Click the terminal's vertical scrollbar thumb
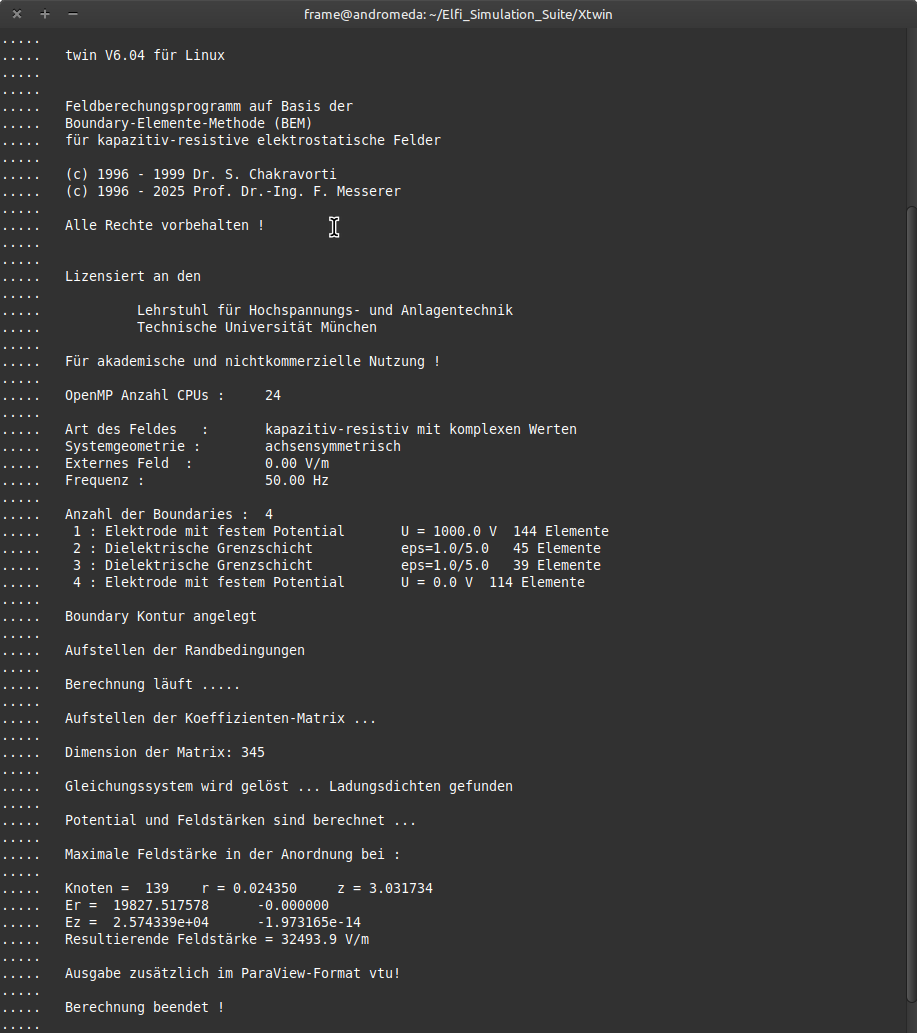Screen dimensions: 917x1033 tap(911, 600)
